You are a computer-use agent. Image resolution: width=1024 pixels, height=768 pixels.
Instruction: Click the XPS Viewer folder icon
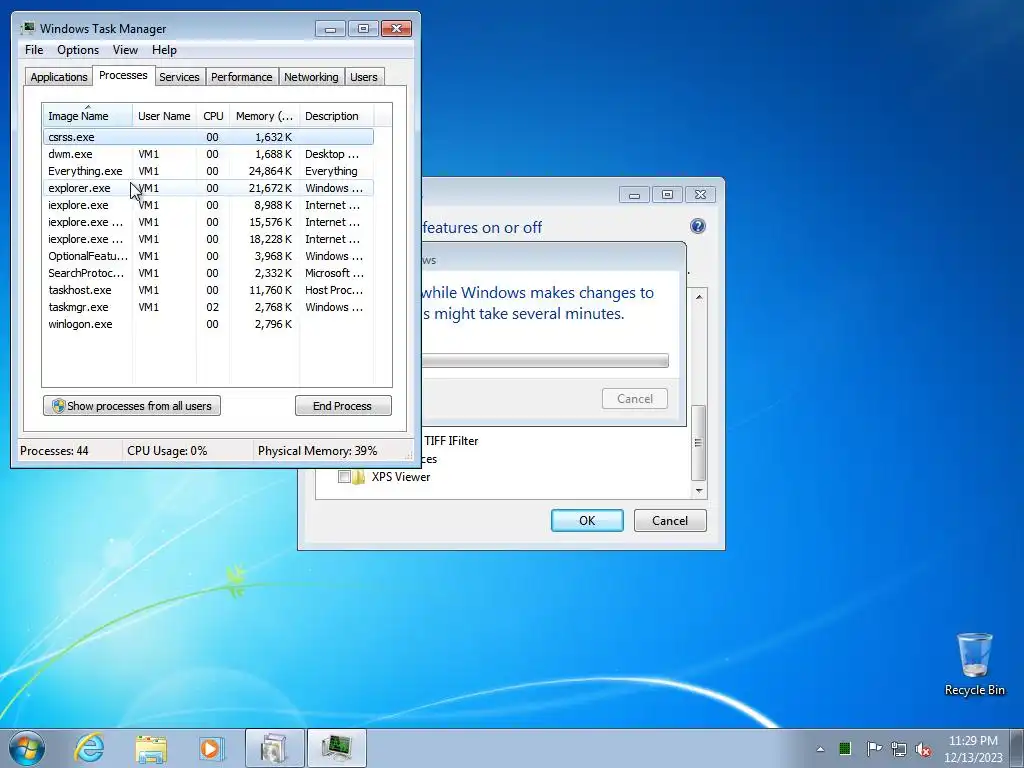(x=359, y=477)
